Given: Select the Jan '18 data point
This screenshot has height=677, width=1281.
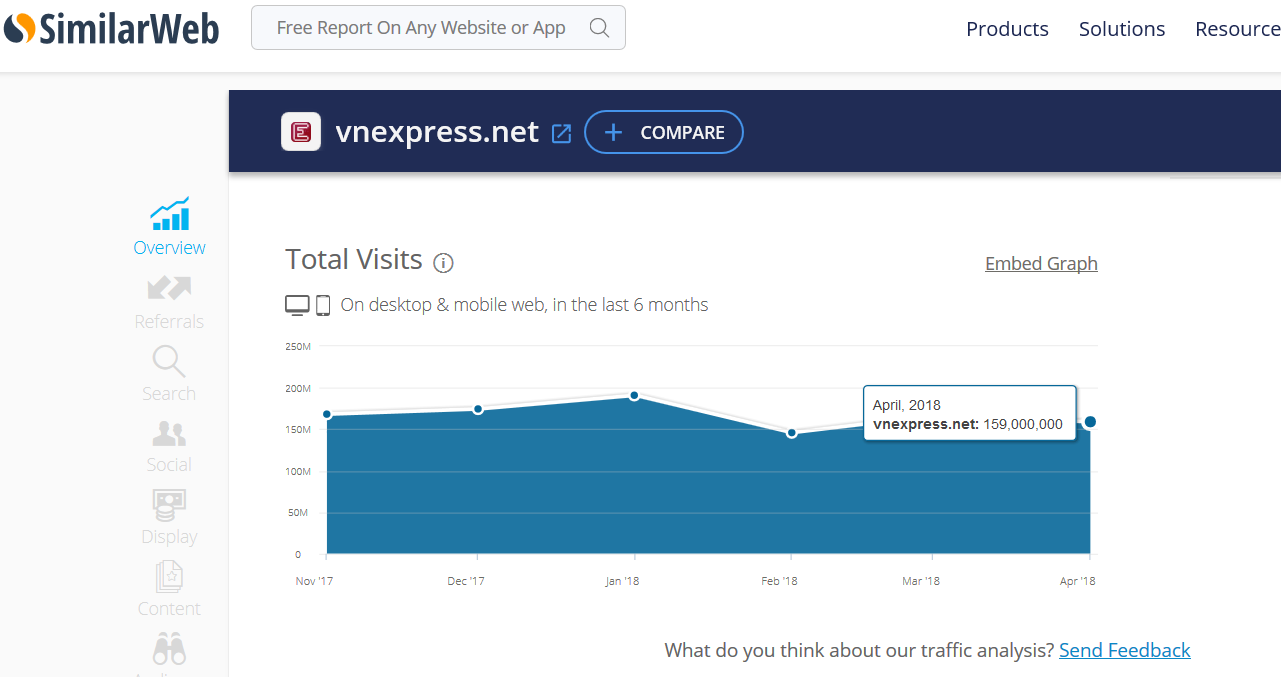Looking at the screenshot, I should pyautogui.click(x=634, y=396).
